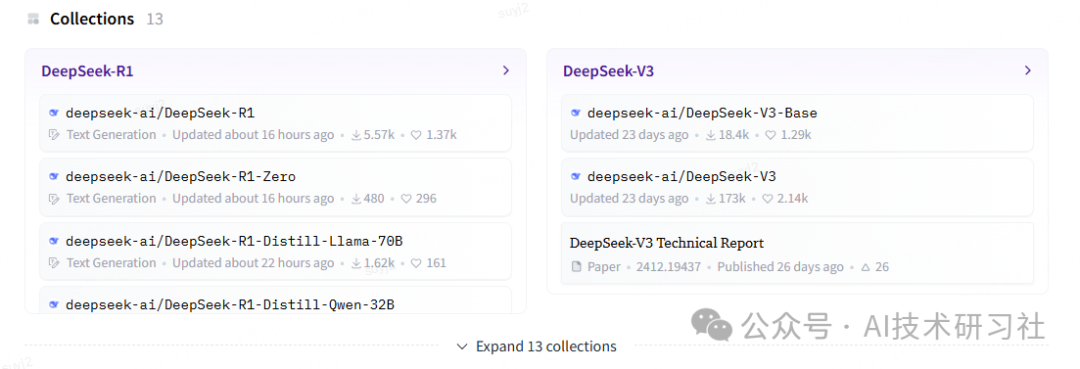The image size is (1080, 369).
Task: Click the whale icon beside deepseek-ai/DeepSeek-R1
Action: click(x=54, y=113)
